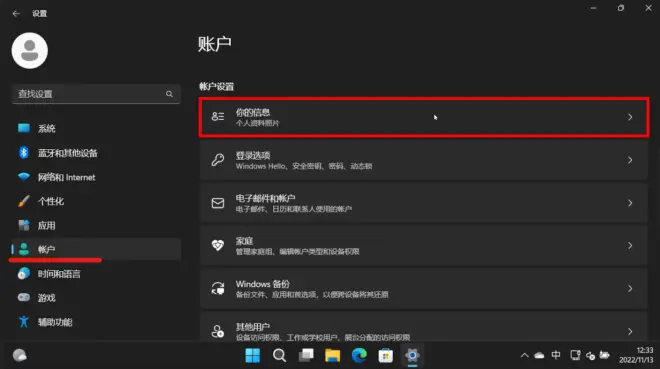Expand the chevron on the 登录选项 row

(630, 160)
